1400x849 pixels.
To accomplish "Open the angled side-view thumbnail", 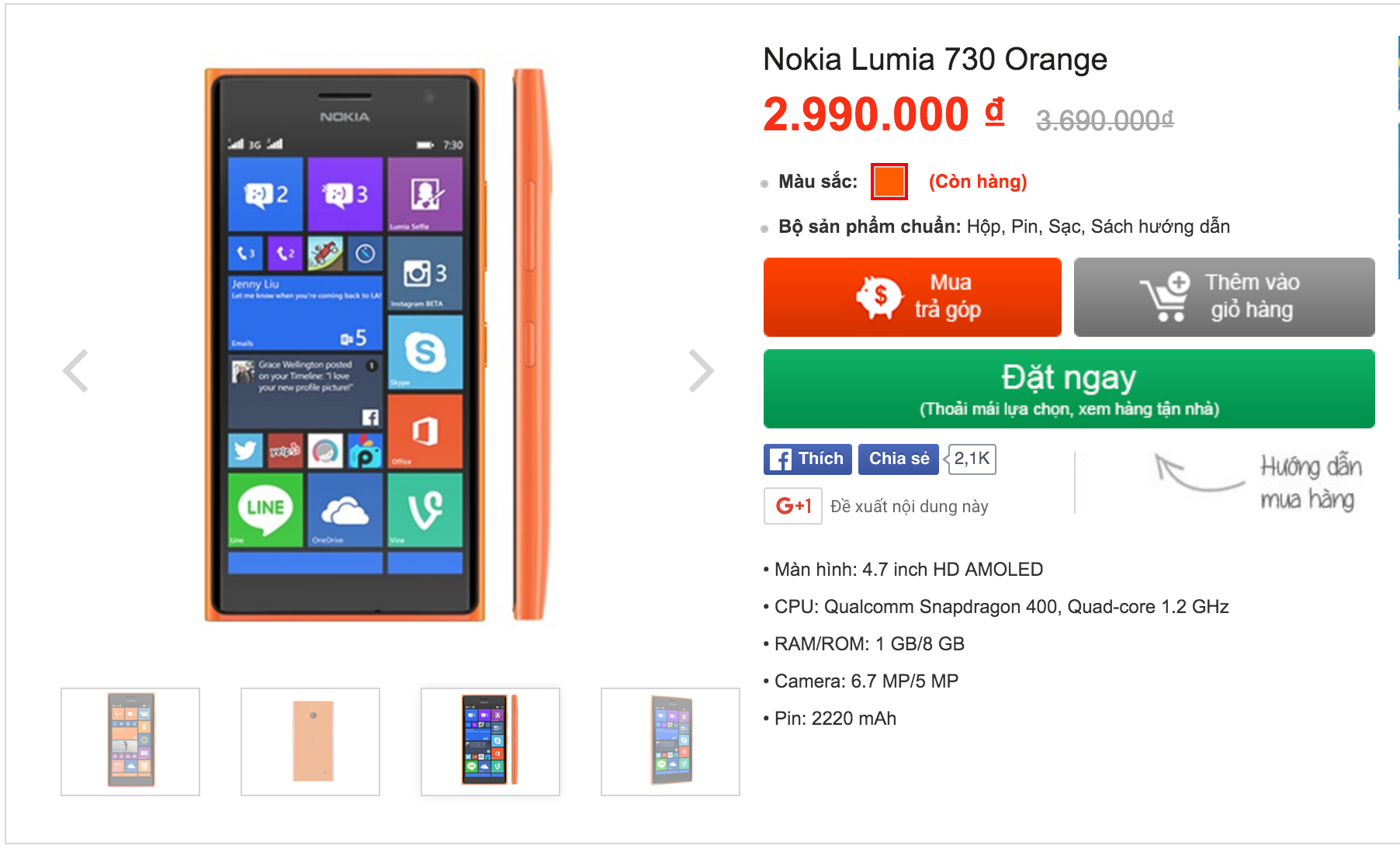I will 671,740.
